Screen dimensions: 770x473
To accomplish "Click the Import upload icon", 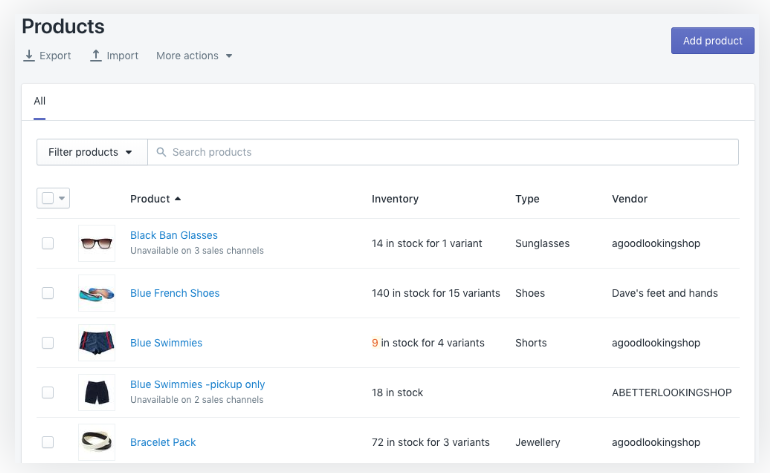I will coord(96,56).
